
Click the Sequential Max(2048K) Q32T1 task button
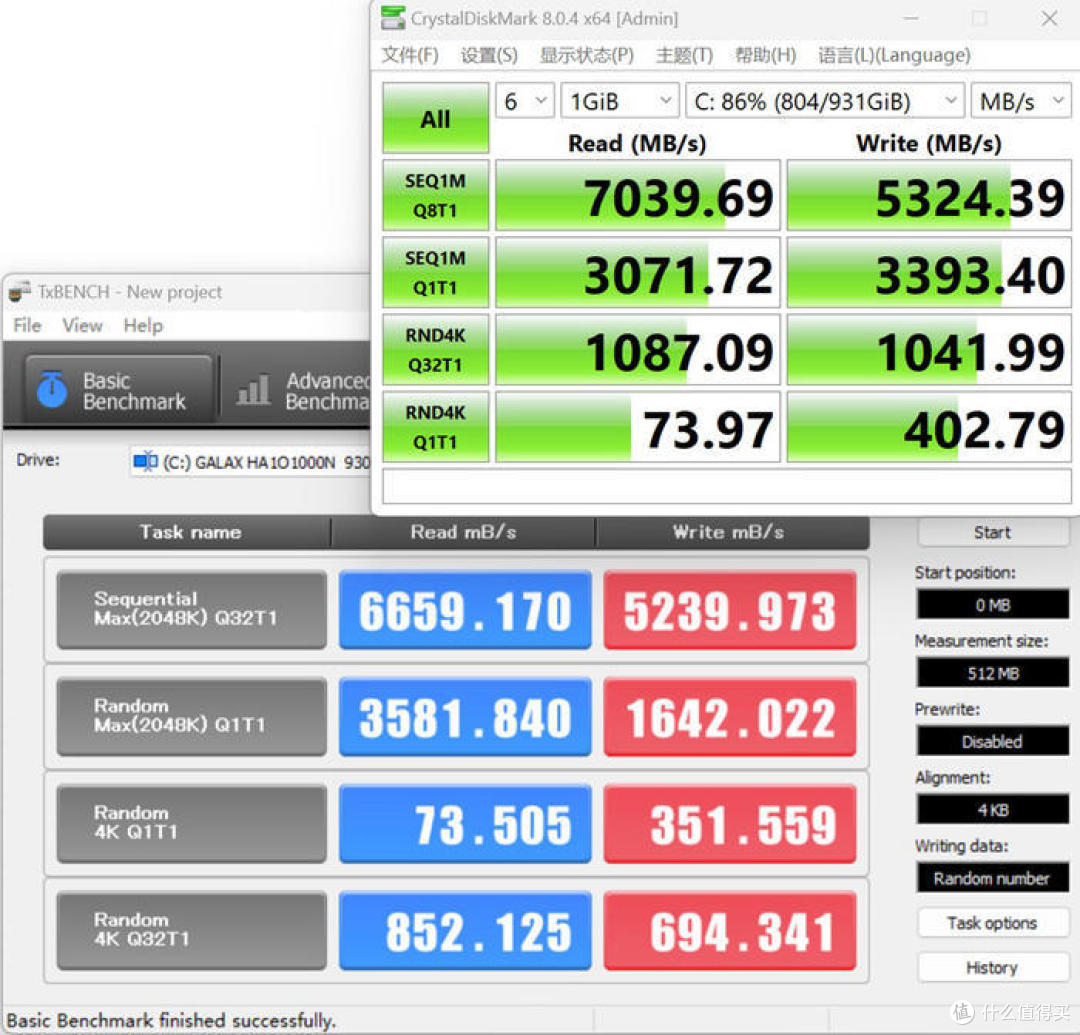click(x=191, y=609)
